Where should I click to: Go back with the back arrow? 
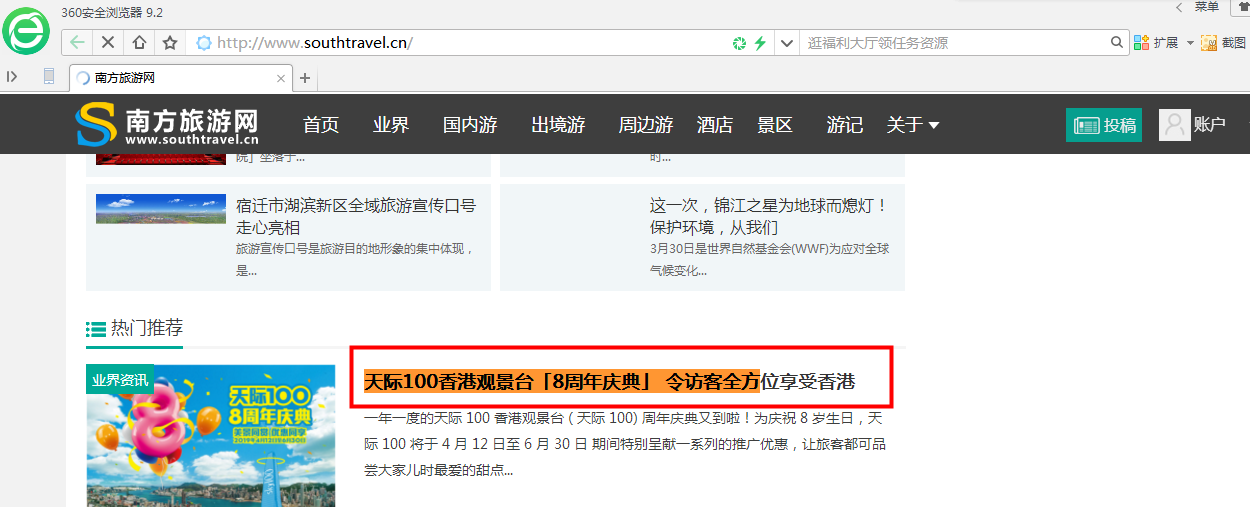pyautogui.click(x=77, y=43)
